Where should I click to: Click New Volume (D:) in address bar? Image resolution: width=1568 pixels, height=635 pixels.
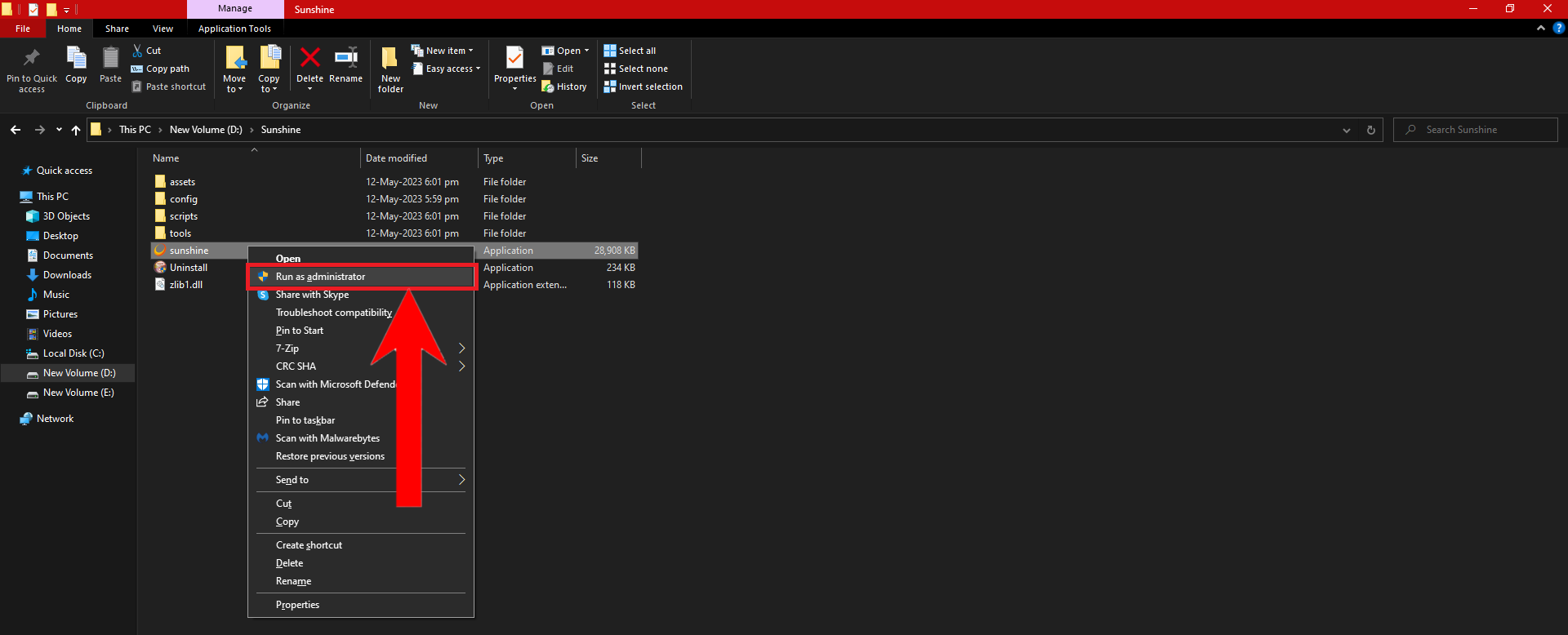pos(206,130)
